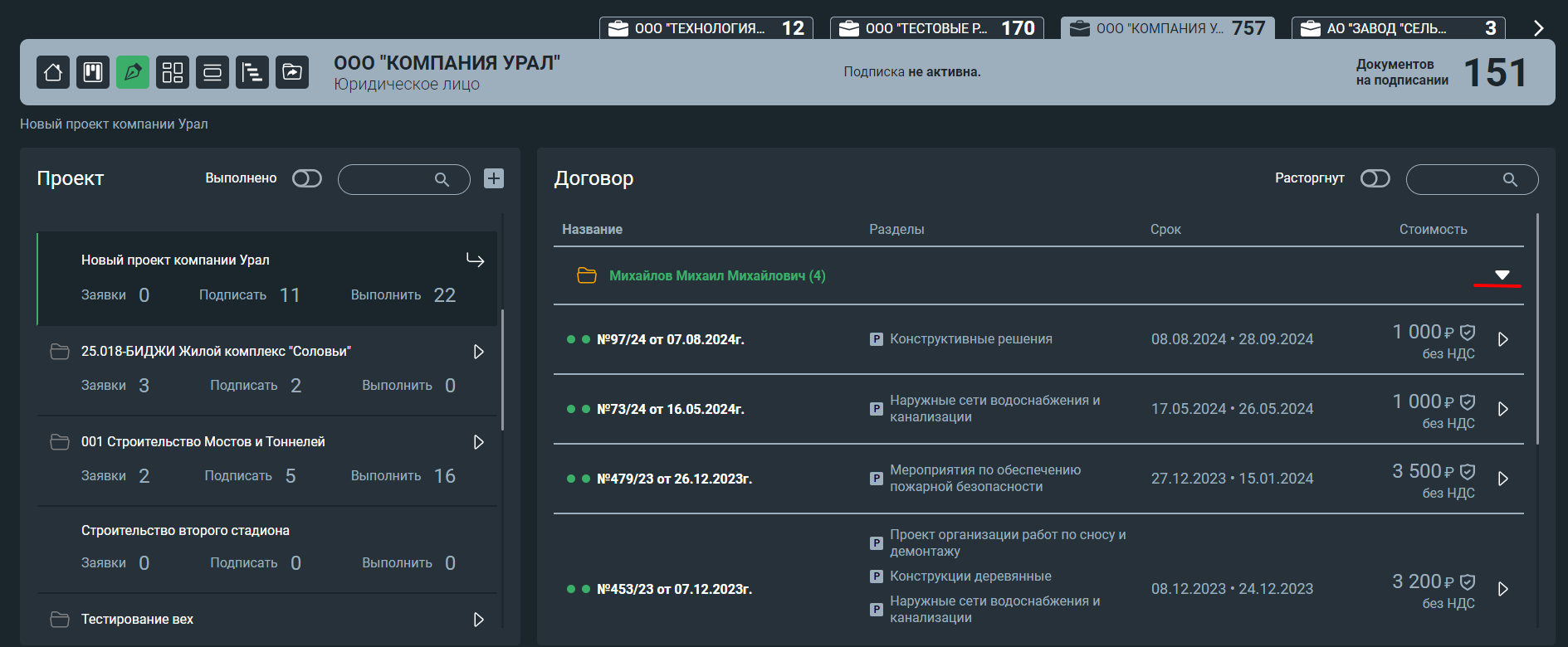The width and height of the screenshot is (1568, 647).
Task: Toggle the Выполнено switch
Action: point(307,178)
